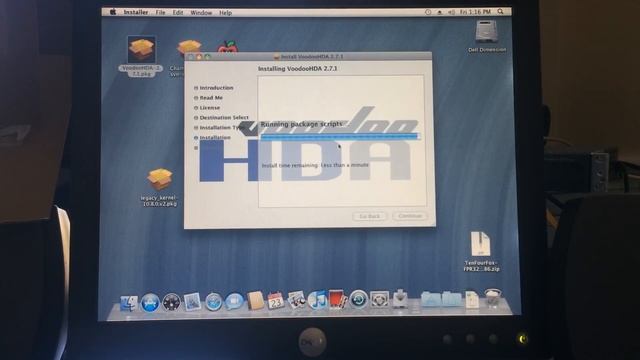Launch iTunes from the dock

point(317,300)
